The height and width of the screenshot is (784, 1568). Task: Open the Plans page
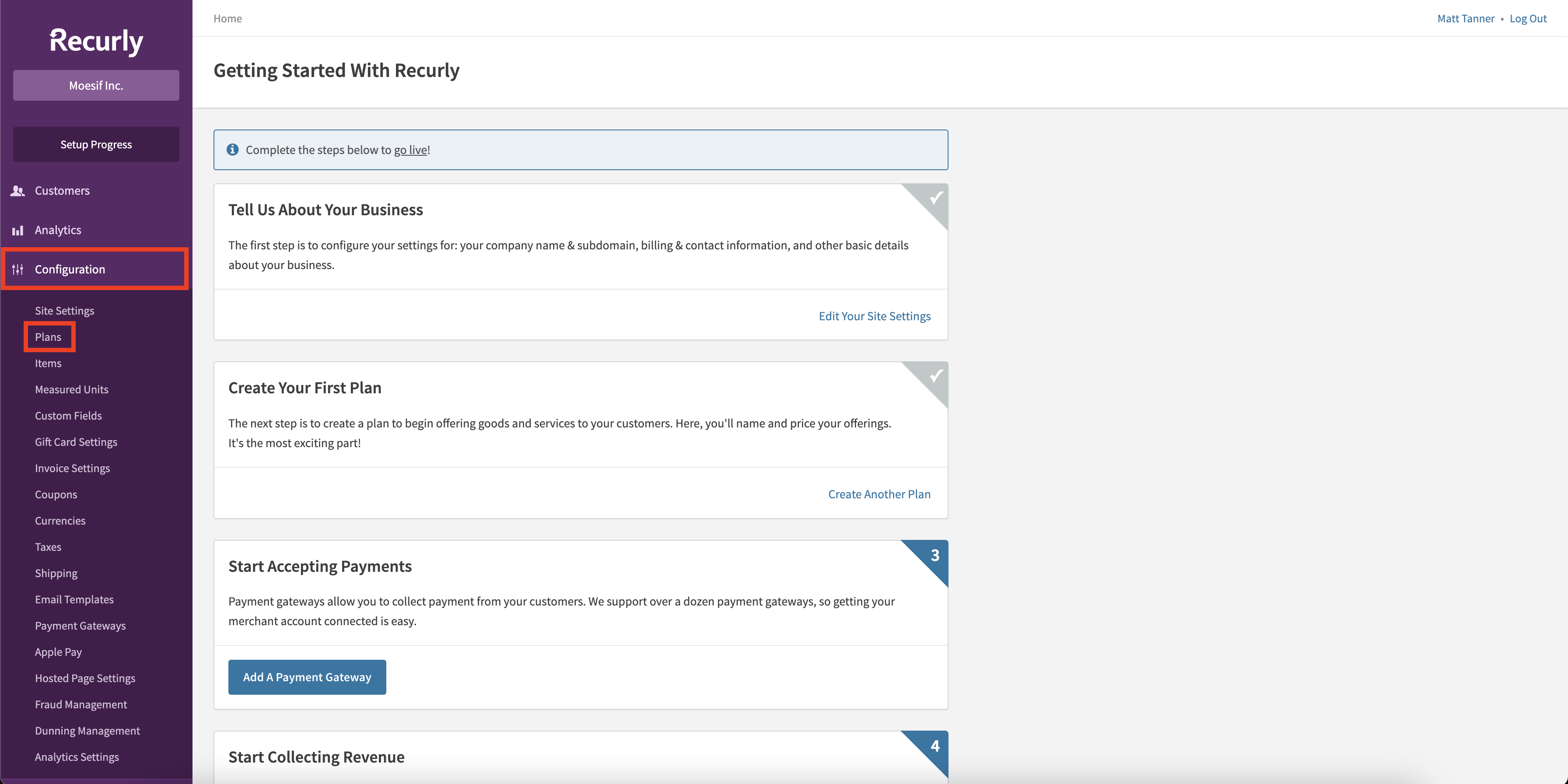(x=48, y=337)
